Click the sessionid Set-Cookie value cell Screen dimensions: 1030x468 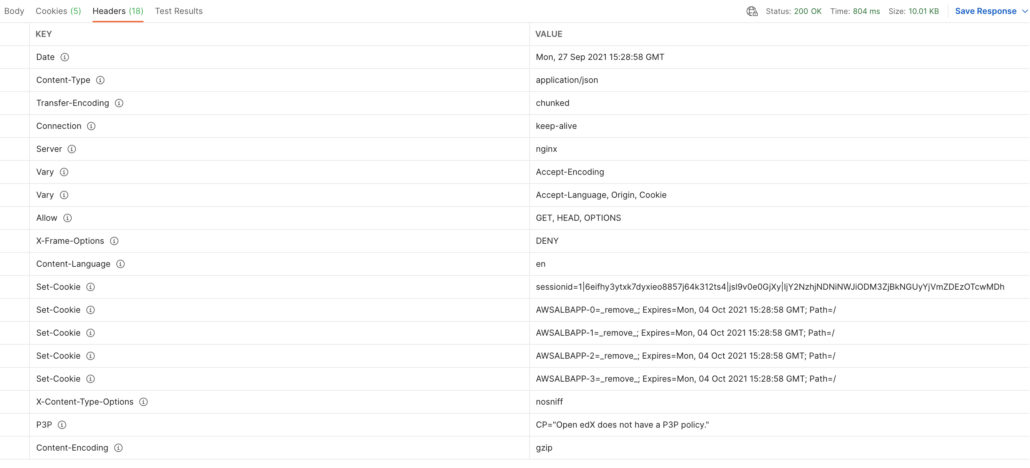click(x=779, y=287)
